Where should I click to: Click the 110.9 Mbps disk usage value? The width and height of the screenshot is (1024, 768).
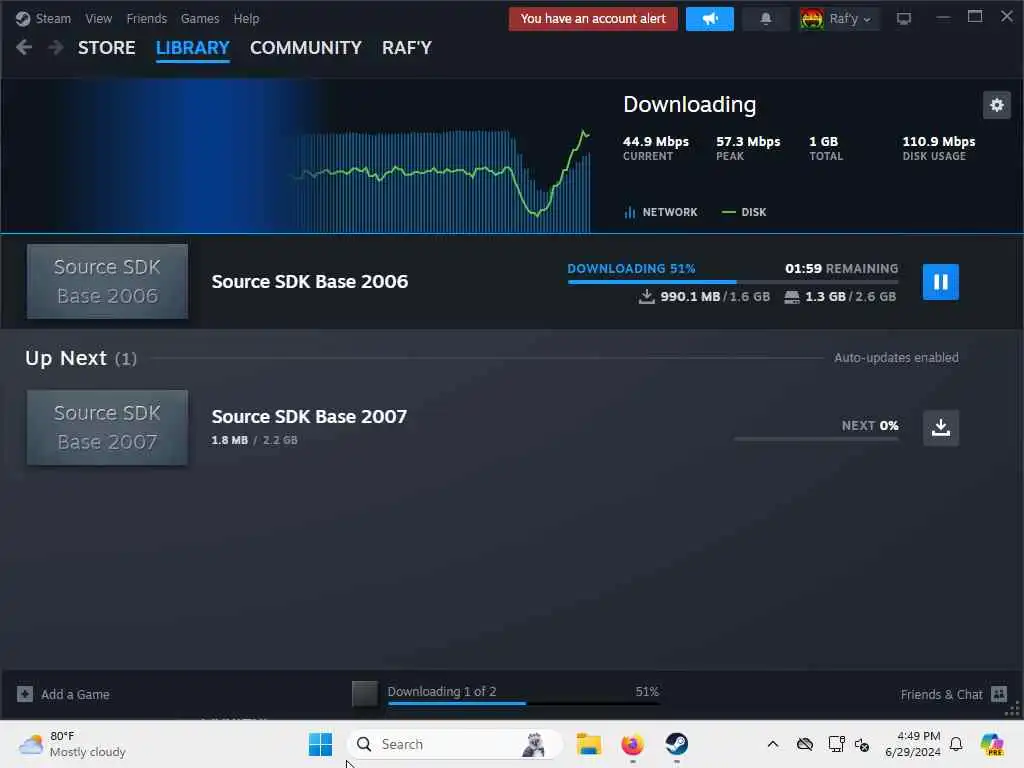tap(938, 141)
